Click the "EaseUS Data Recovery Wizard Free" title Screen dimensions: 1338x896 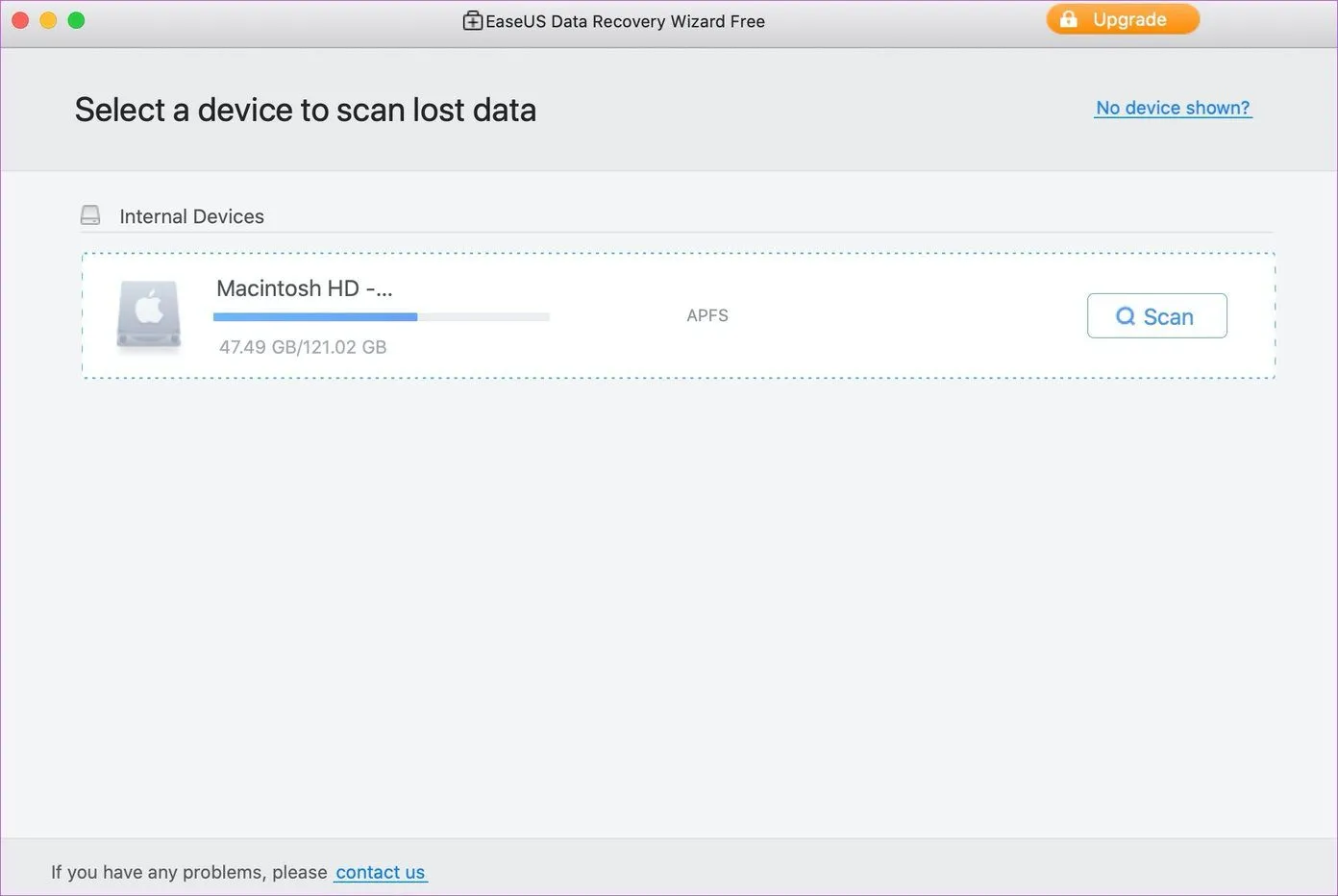(625, 21)
